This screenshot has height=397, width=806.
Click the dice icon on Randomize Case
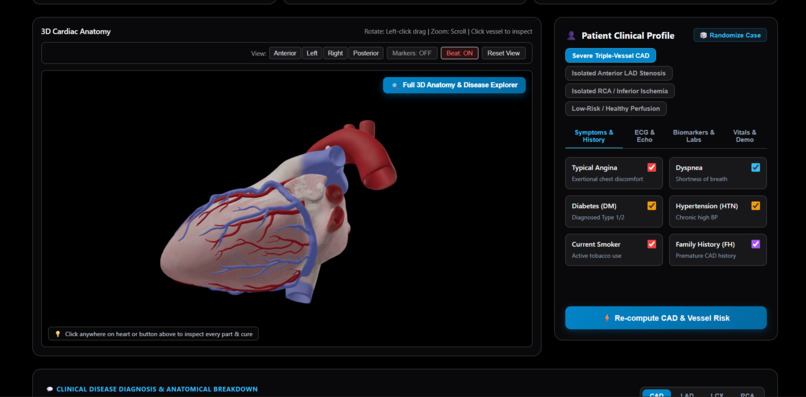tap(703, 35)
